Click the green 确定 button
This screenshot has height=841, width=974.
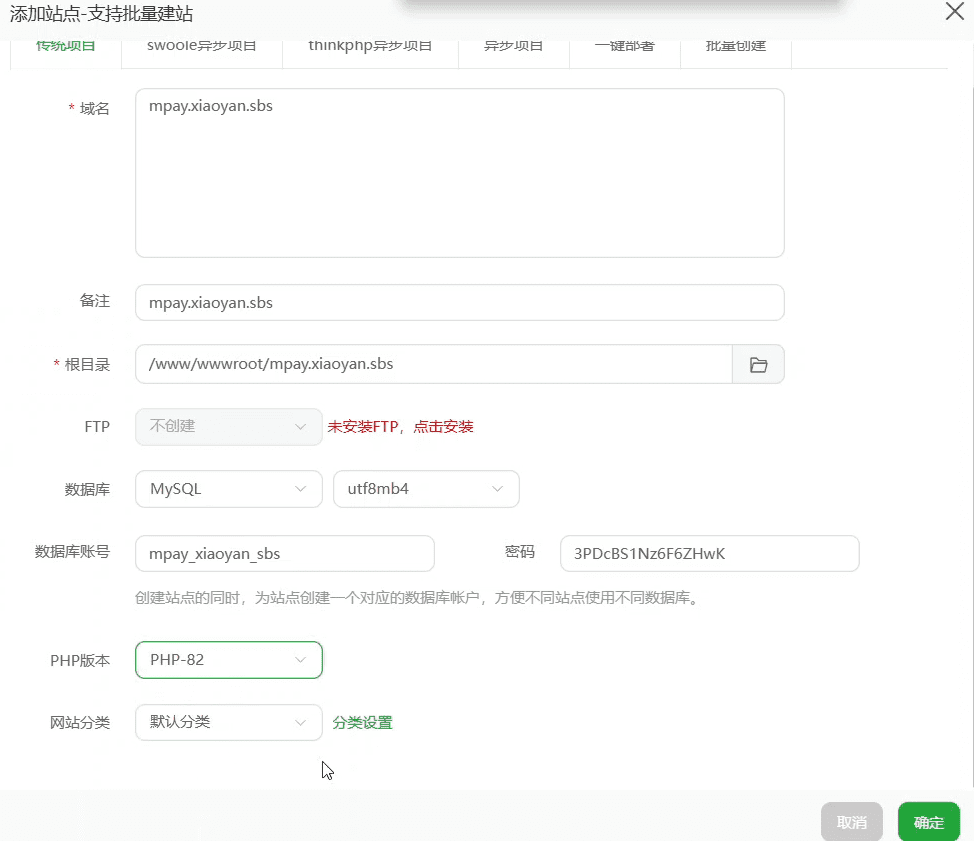(x=928, y=822)
